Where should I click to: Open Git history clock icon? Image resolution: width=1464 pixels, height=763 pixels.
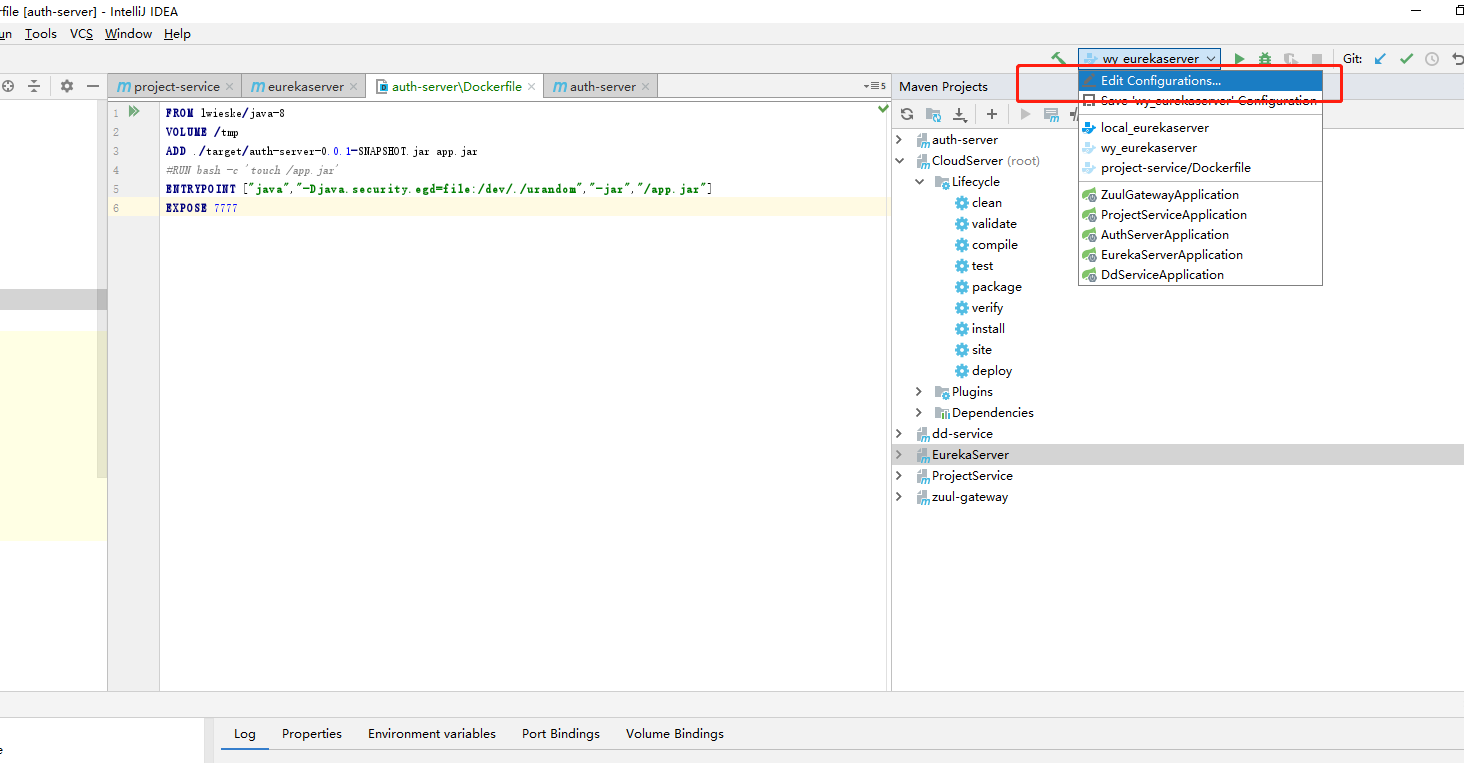point(1432,59)
